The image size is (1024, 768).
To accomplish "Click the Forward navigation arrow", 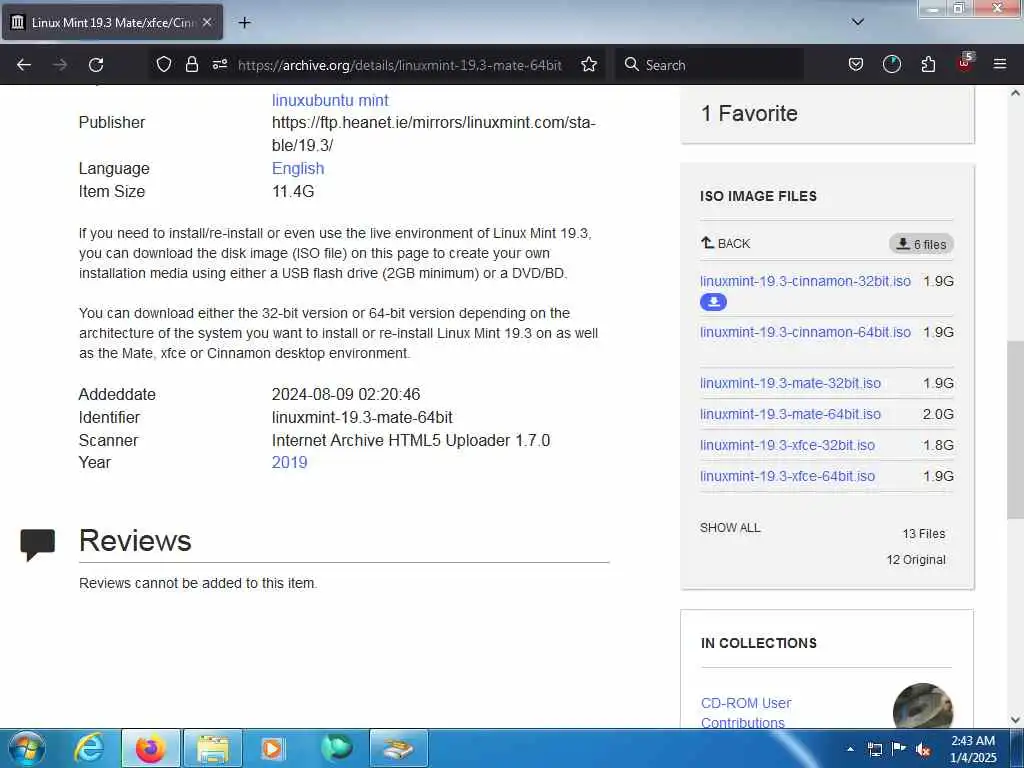I will coord(60,65).
